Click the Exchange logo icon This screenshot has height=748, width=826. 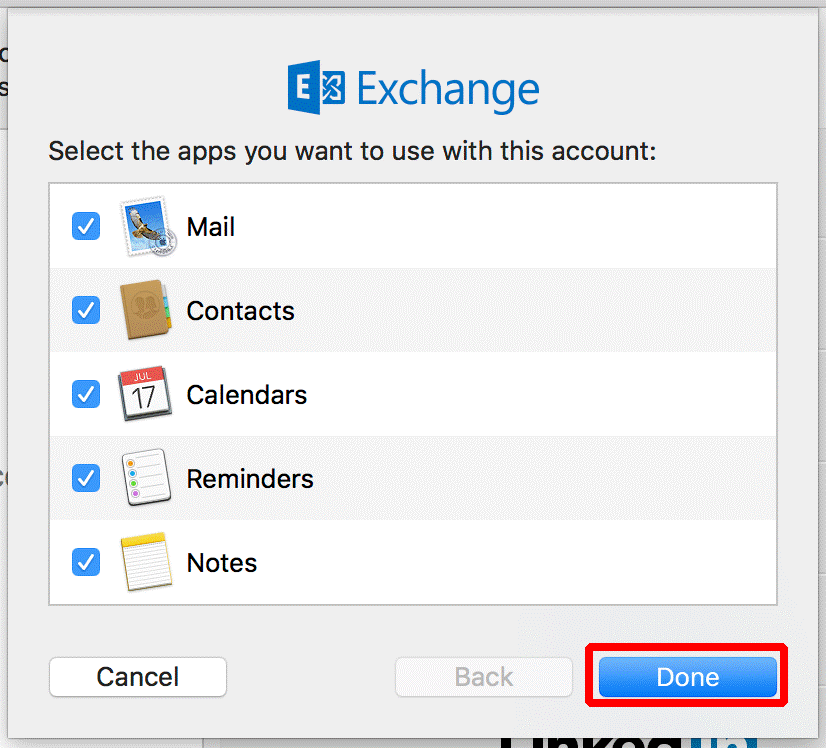point(316,87)
